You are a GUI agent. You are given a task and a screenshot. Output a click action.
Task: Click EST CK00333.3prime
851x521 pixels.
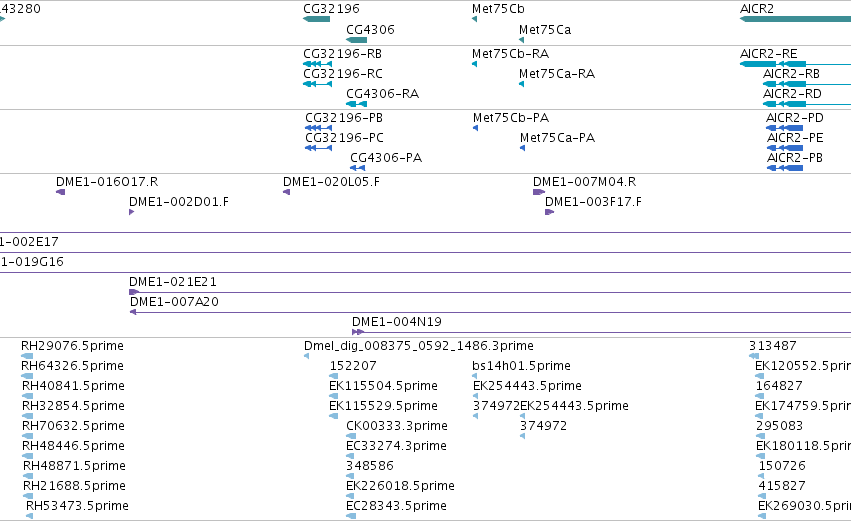coord(397,427)
